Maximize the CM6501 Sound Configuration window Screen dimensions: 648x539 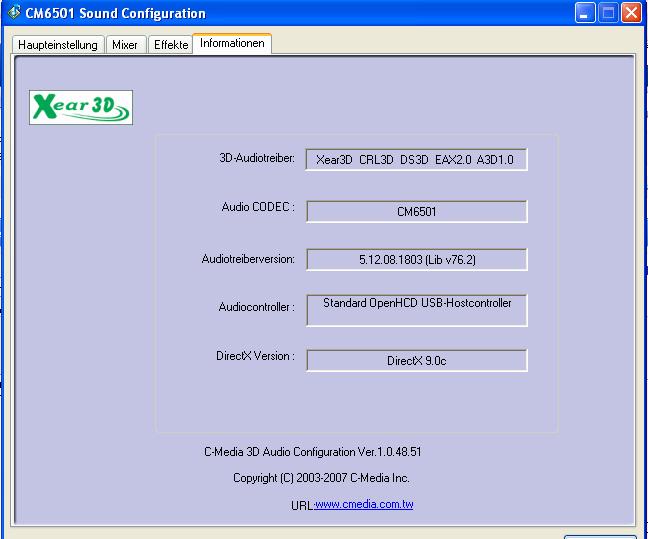tap(608, 13)
